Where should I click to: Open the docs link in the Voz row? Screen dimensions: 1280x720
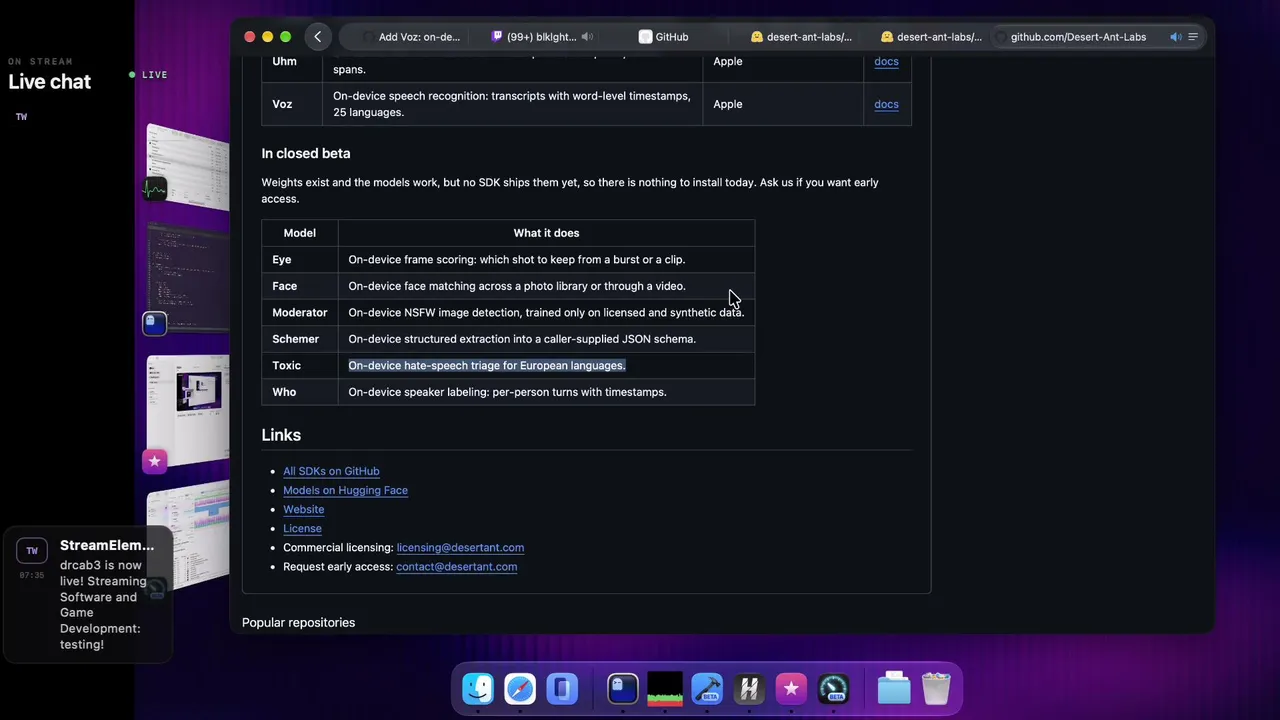pyautogui.click(x=886, y=104)
